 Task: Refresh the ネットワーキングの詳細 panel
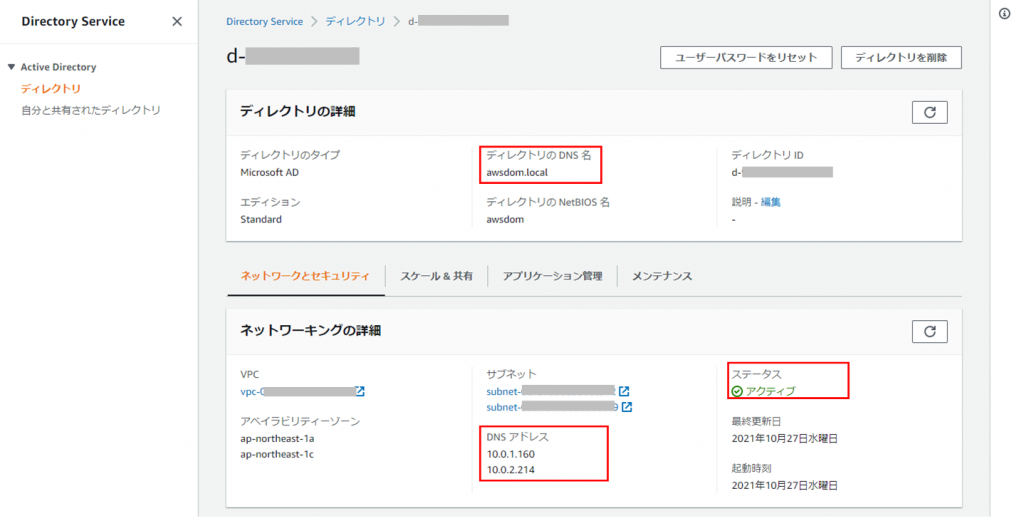pyautogui.click(x=929, y=331)
